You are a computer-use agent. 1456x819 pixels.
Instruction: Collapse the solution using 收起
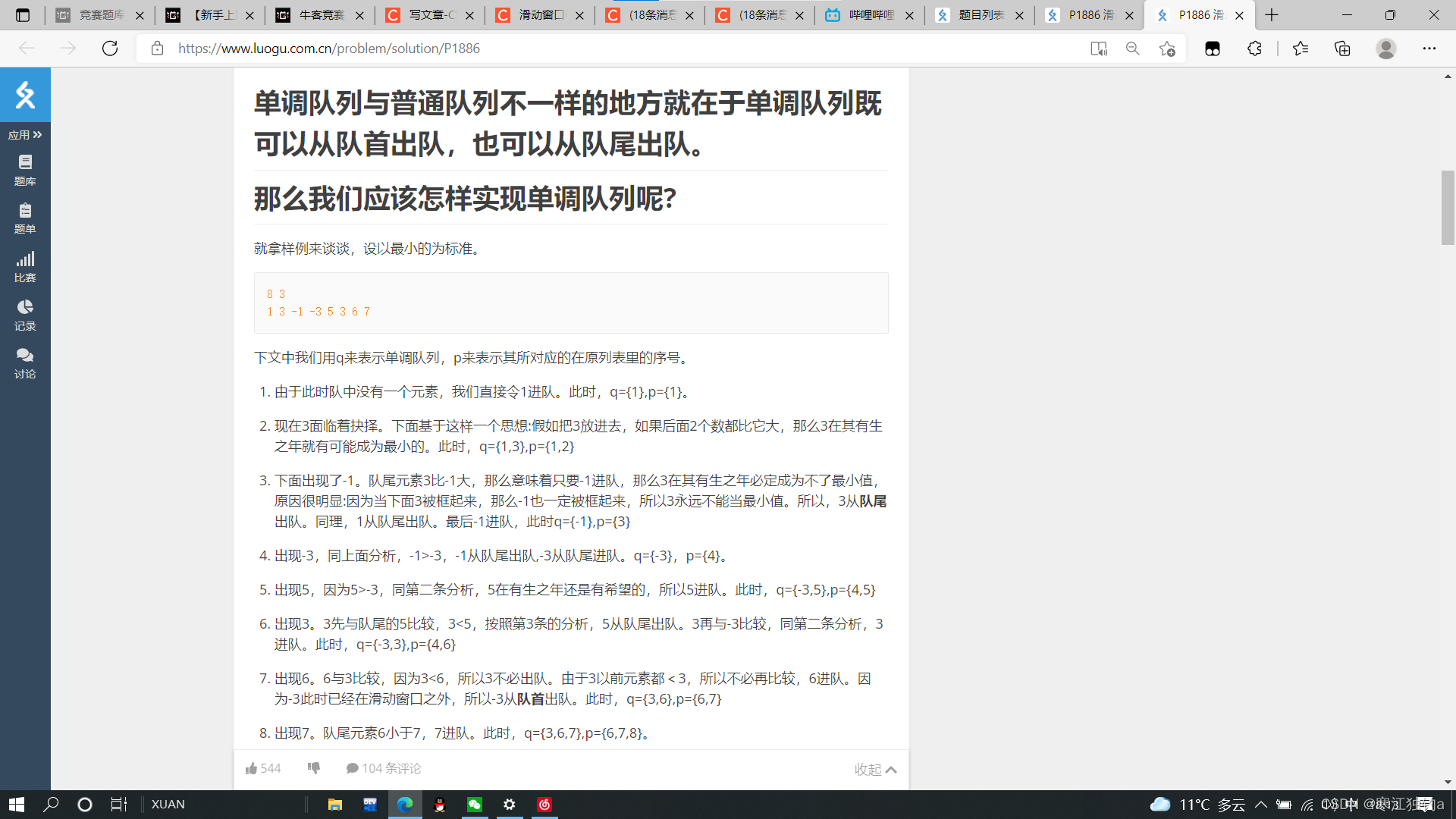tap(874, 769)
